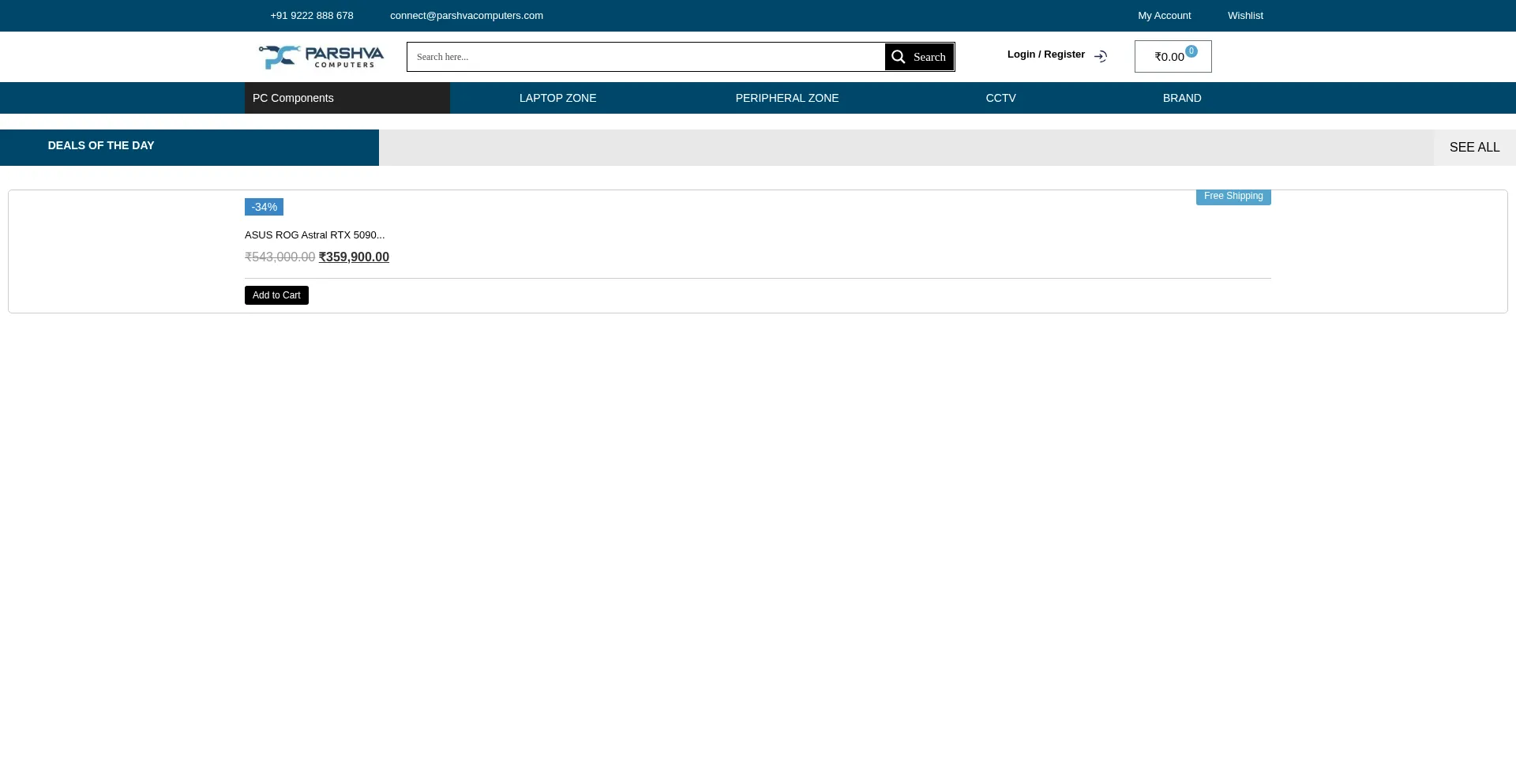The width and height of the screenshot is (1516, 784).
Task: Click the magnifier icon in Search button
Action: tap(898, 57)
